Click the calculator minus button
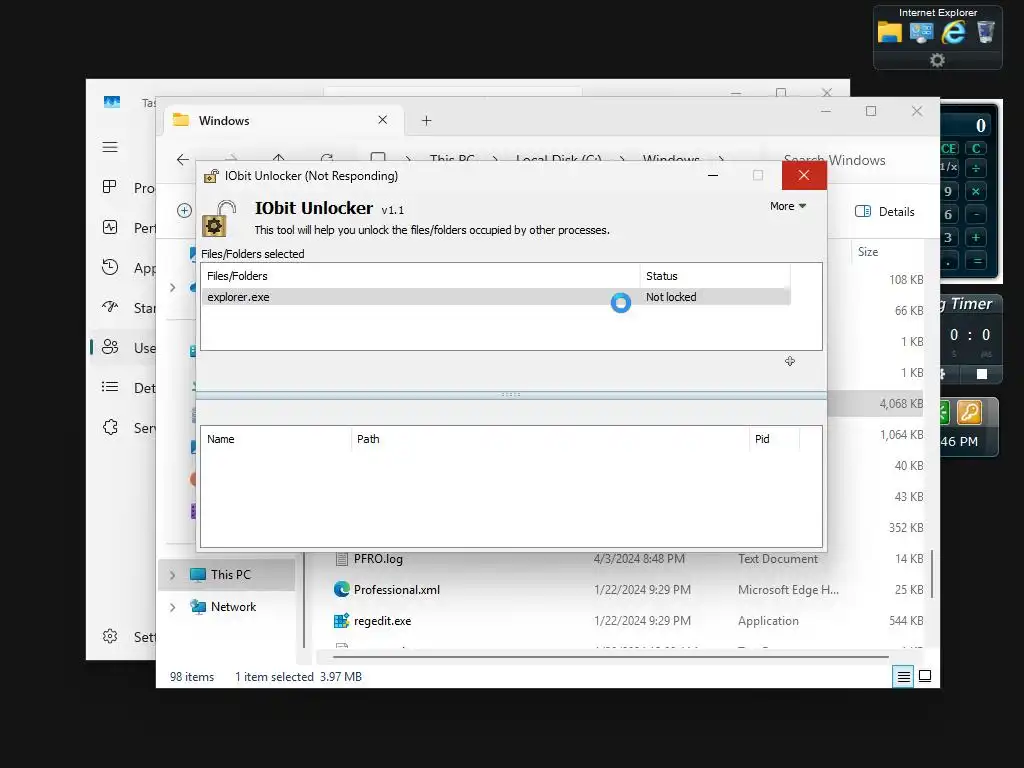Screen dimensions: 1024x768 coord(976,214)
